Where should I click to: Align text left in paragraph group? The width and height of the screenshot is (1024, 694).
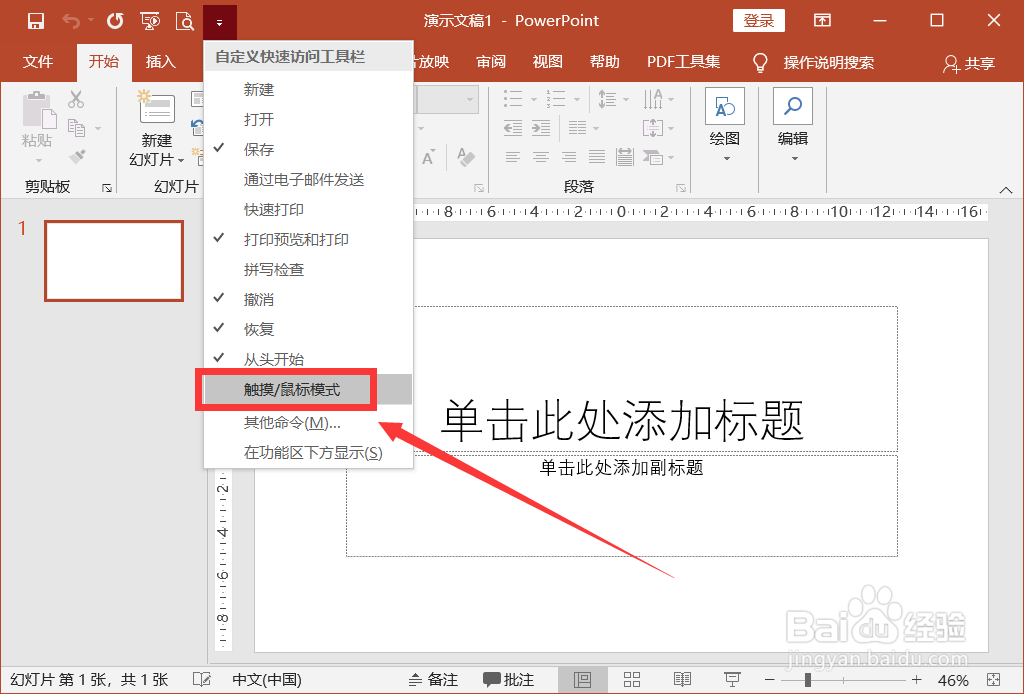(513, 157)
